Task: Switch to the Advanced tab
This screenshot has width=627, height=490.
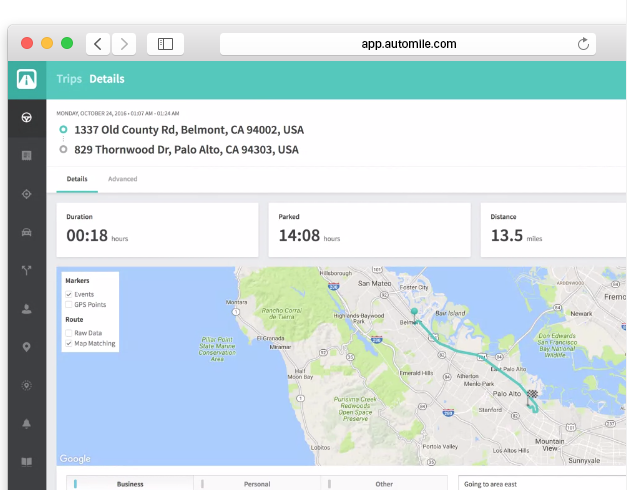Action: tap(123, 179)
